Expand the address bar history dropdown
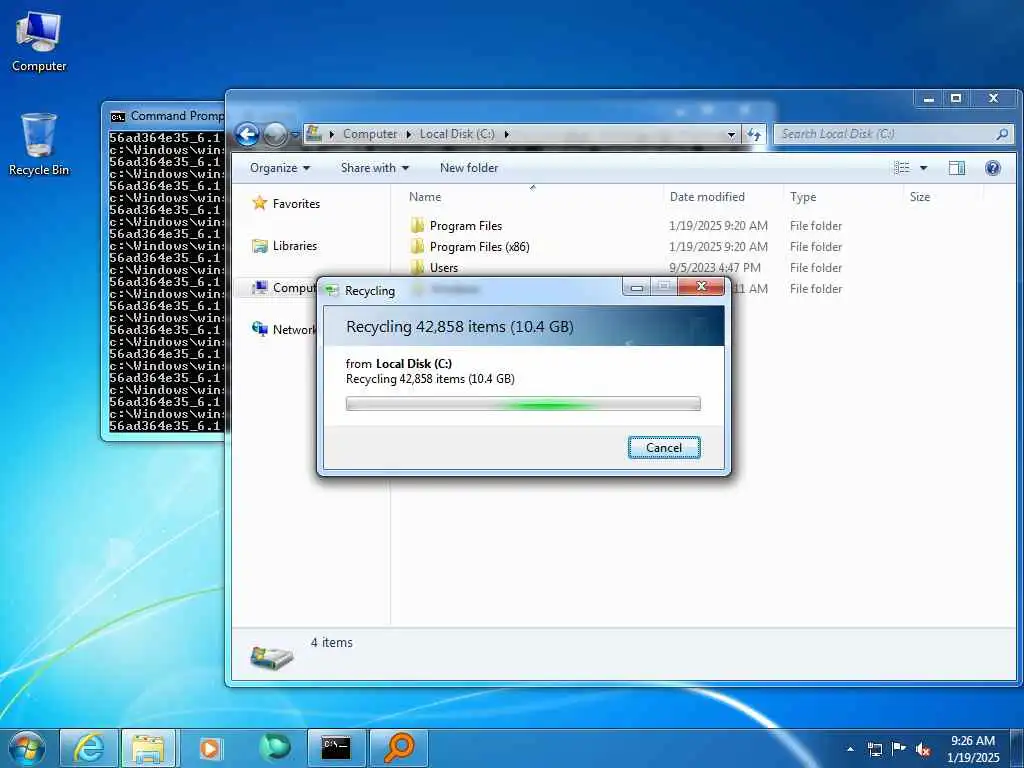 click(731, 135)
